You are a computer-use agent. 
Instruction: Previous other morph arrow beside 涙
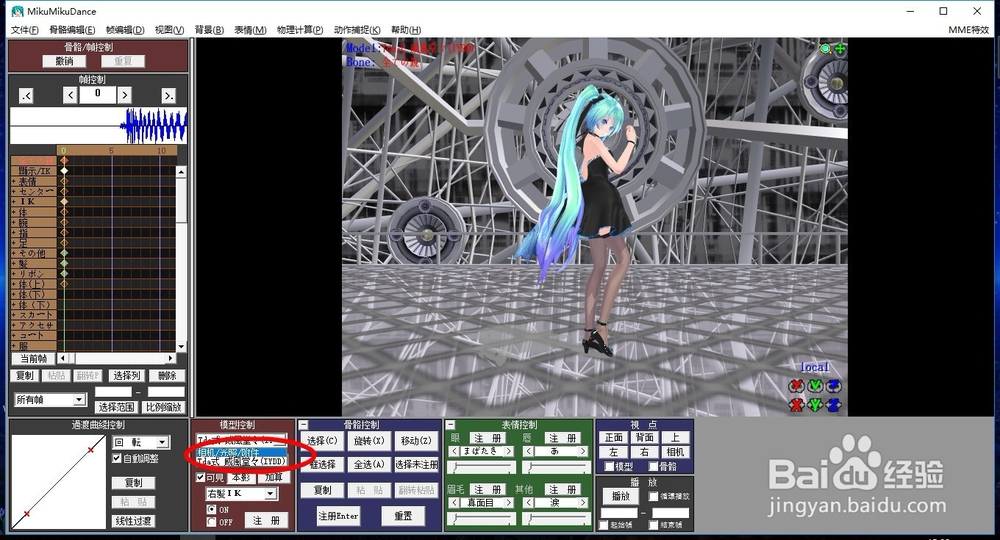529,502
